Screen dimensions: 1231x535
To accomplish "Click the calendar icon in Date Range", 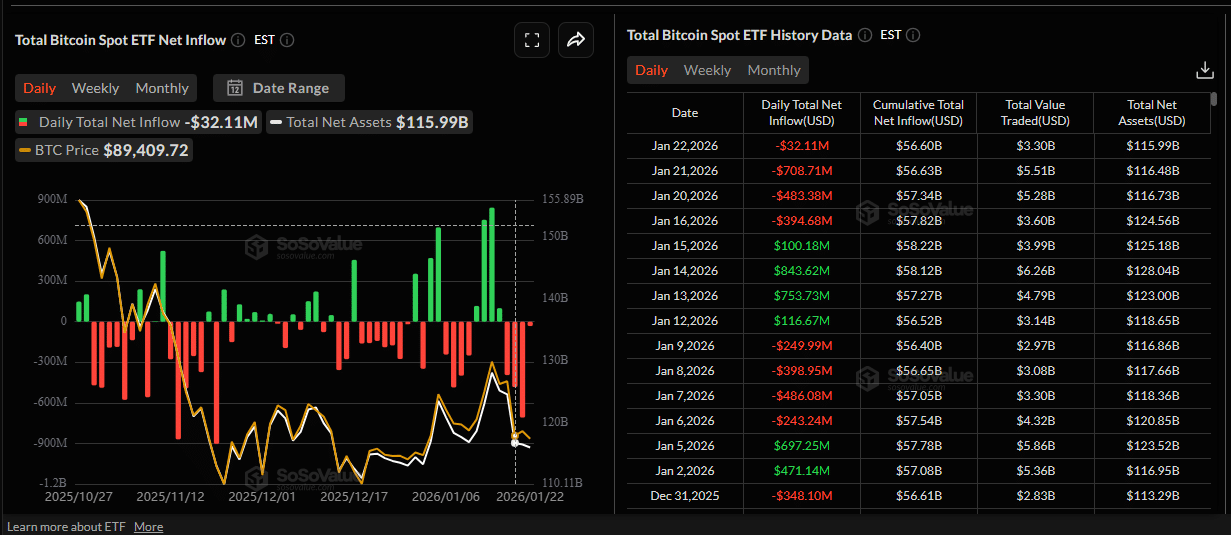I will [x=235, y=88].
